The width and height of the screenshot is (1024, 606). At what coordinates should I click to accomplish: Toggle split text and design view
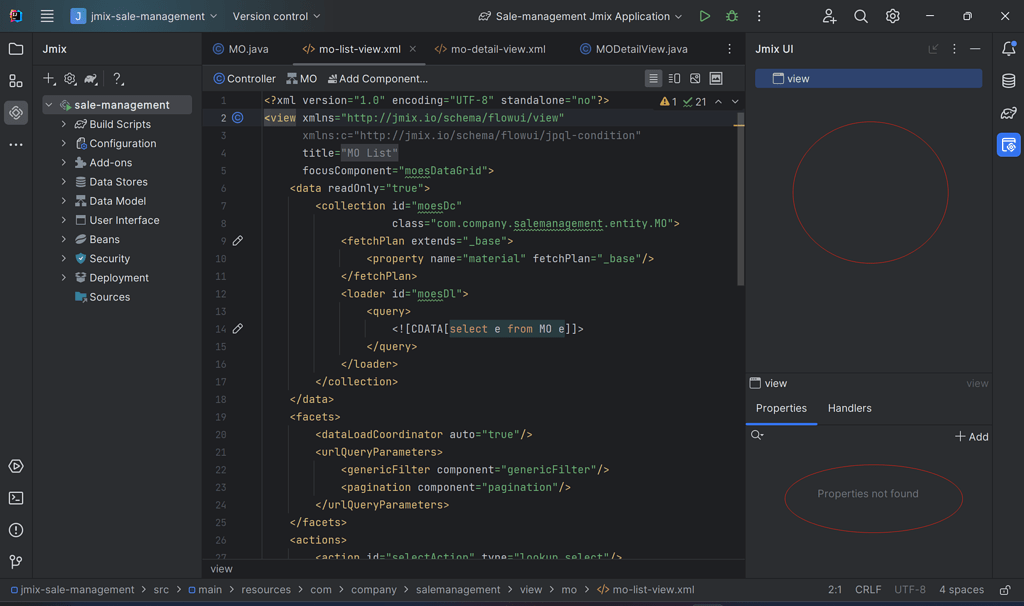(x=674, y=78)
